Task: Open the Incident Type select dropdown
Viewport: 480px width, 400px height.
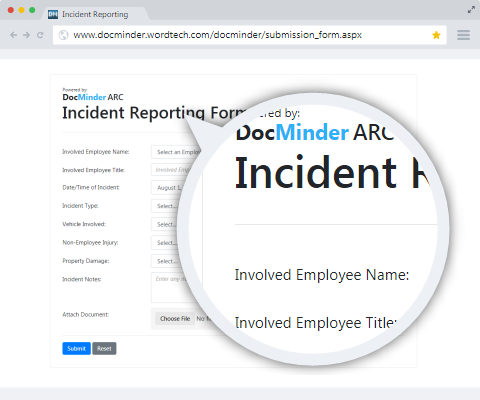Action: click(x=165, y=206)
